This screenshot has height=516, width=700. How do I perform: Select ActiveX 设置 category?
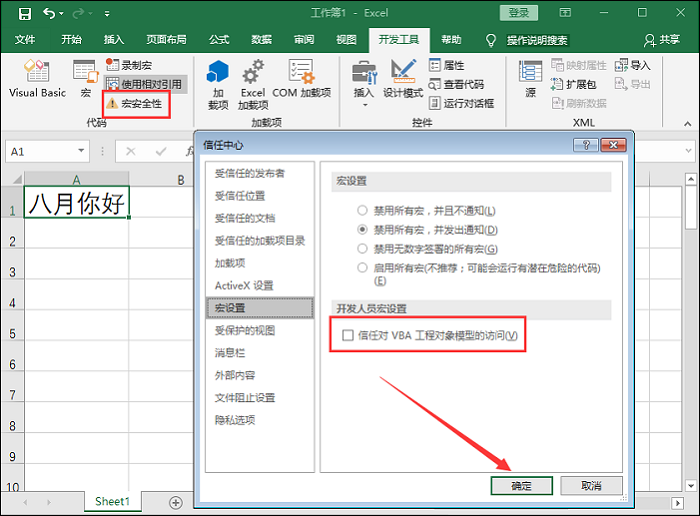pyautogui.click(x=260, y=285)
